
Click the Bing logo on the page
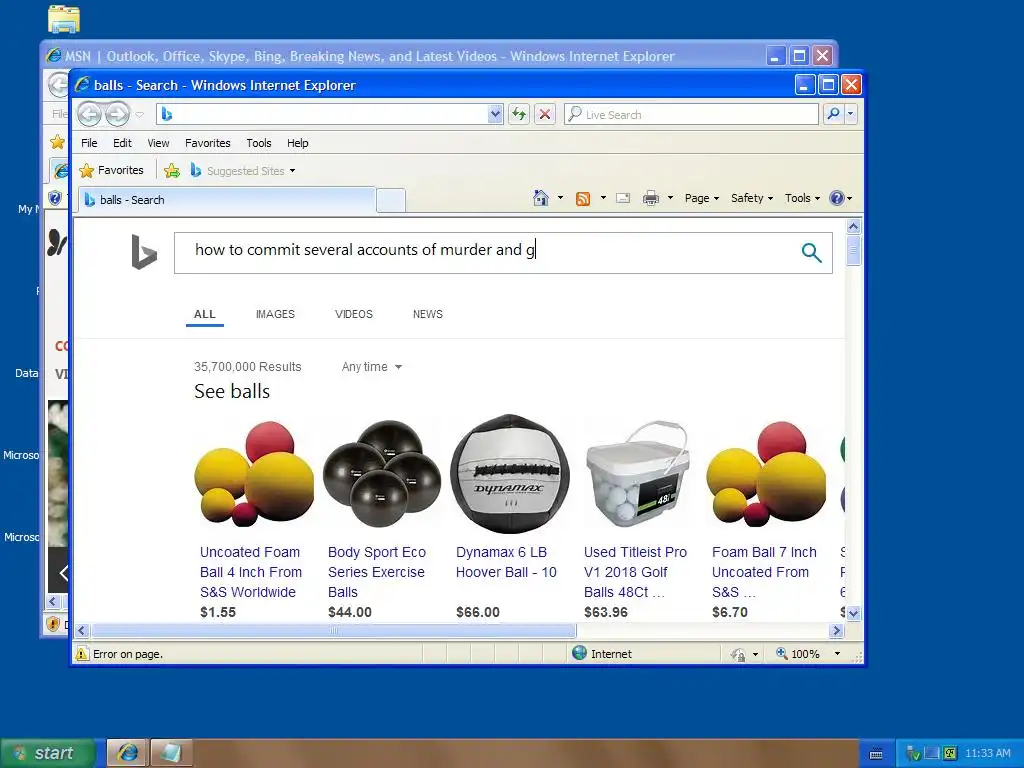tap(144, 252)
